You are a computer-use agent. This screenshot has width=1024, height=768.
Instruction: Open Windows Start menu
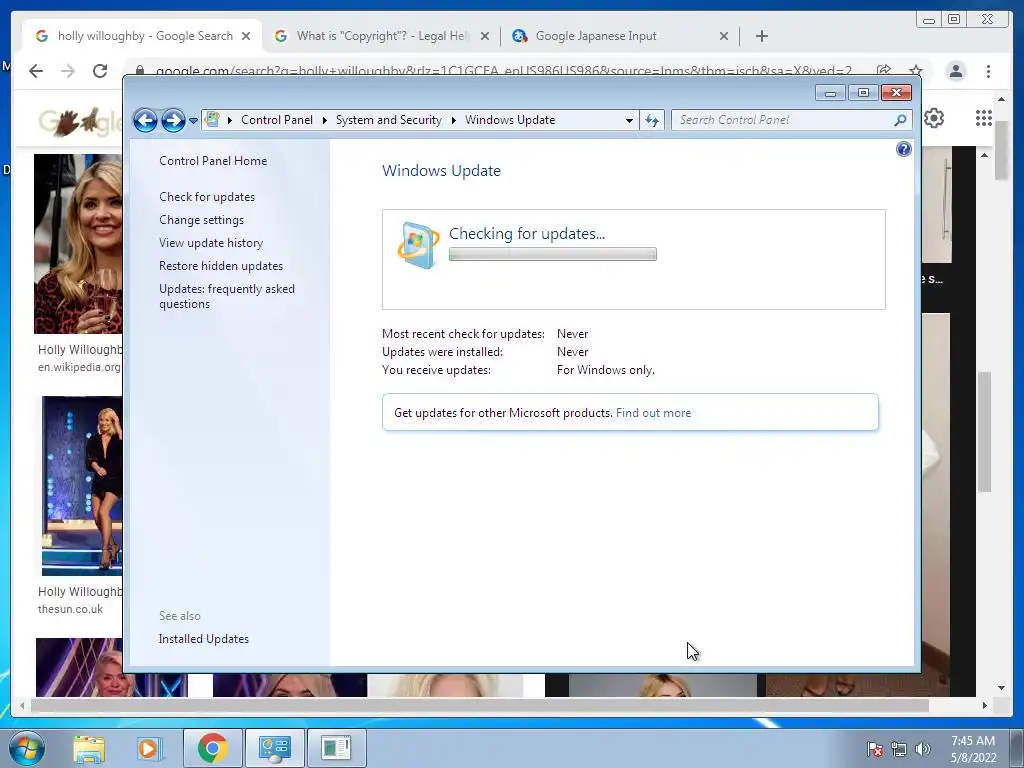tap(27, 748)
